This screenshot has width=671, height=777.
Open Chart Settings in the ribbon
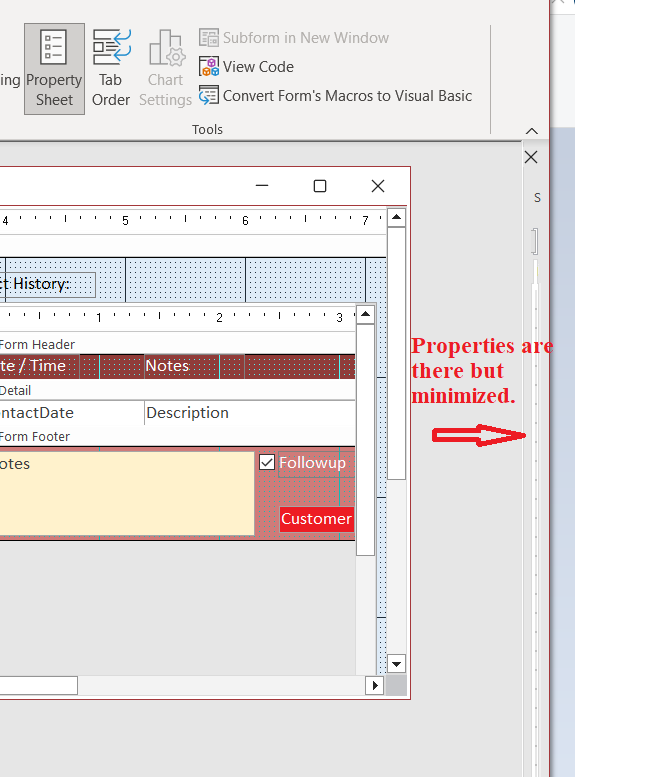(165, 68)
